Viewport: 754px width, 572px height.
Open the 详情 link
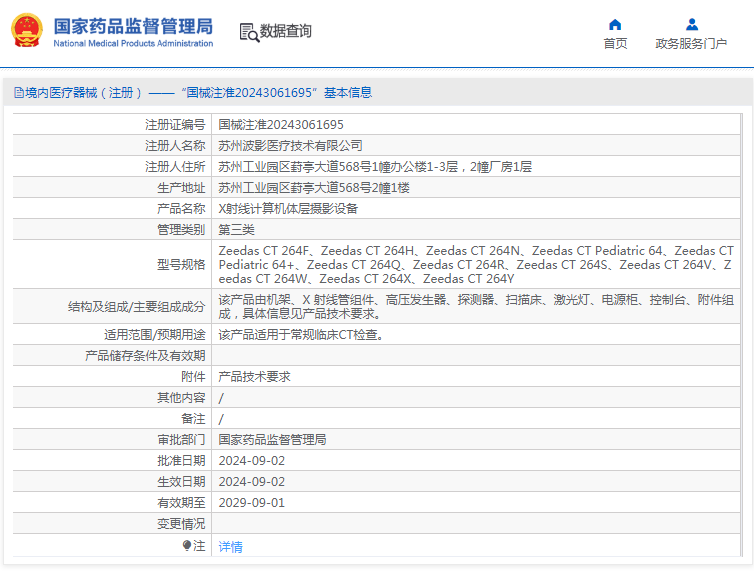pos(230,547)
